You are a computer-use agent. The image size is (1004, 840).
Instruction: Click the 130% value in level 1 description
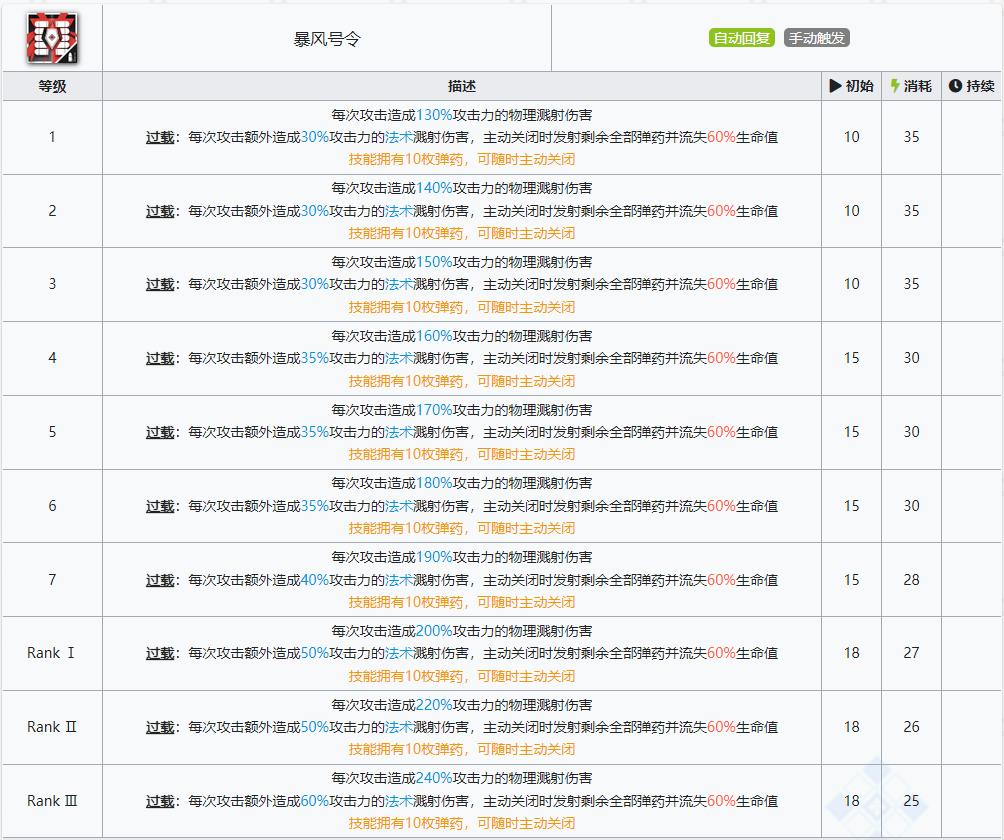click(433, 115)
